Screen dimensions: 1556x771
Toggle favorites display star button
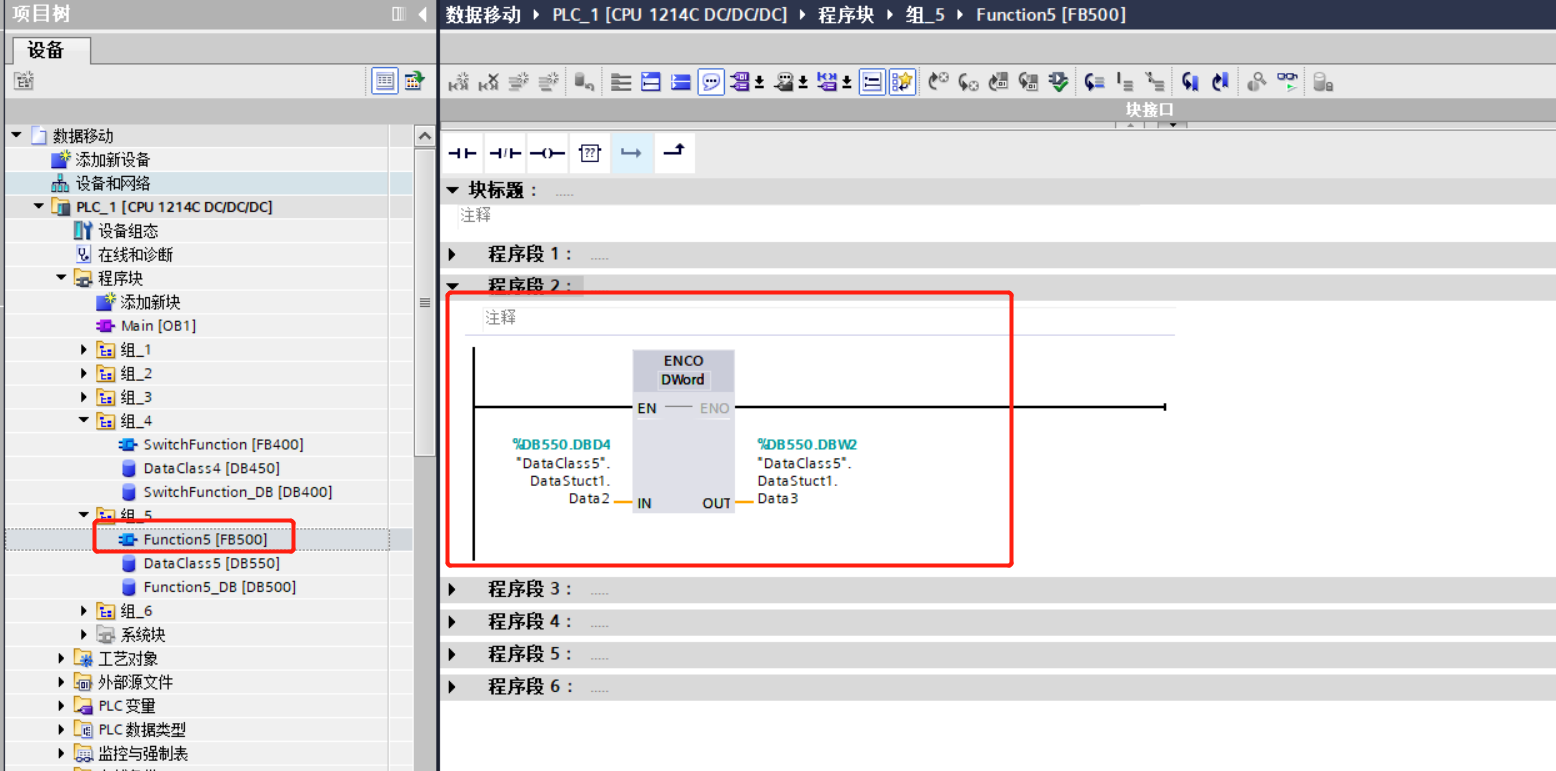click(902, 82)
